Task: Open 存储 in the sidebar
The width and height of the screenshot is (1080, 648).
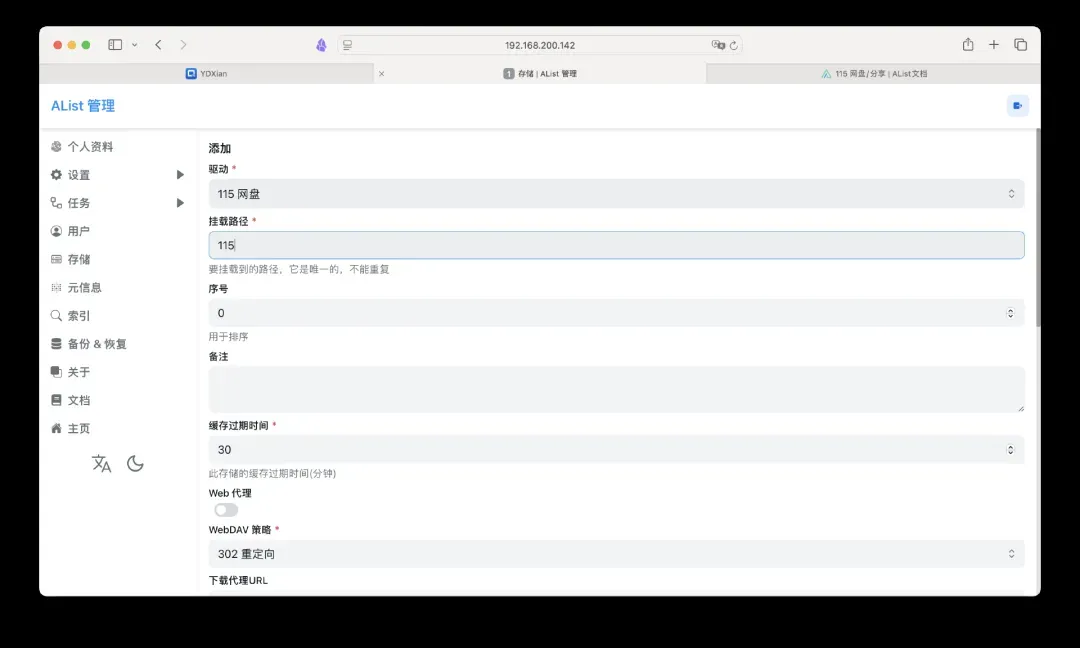Action: (x=78, y=259)
